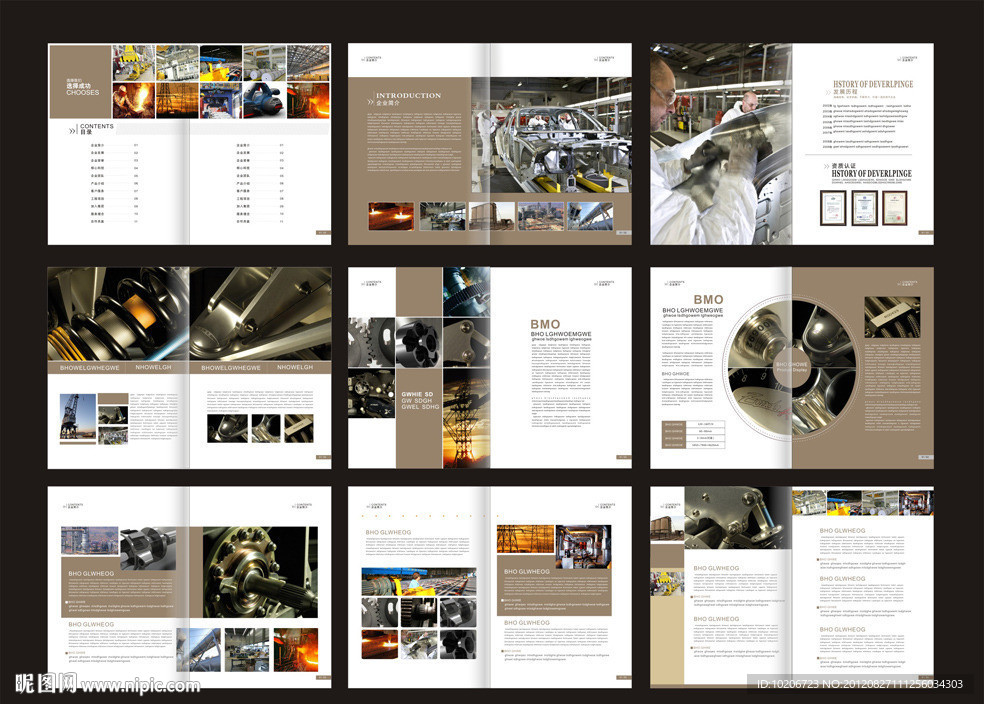Click the "INTRODUCTION 企业简介" heading
The height and width of the screenshot is (704, 984).
click(x=408, y=99)
